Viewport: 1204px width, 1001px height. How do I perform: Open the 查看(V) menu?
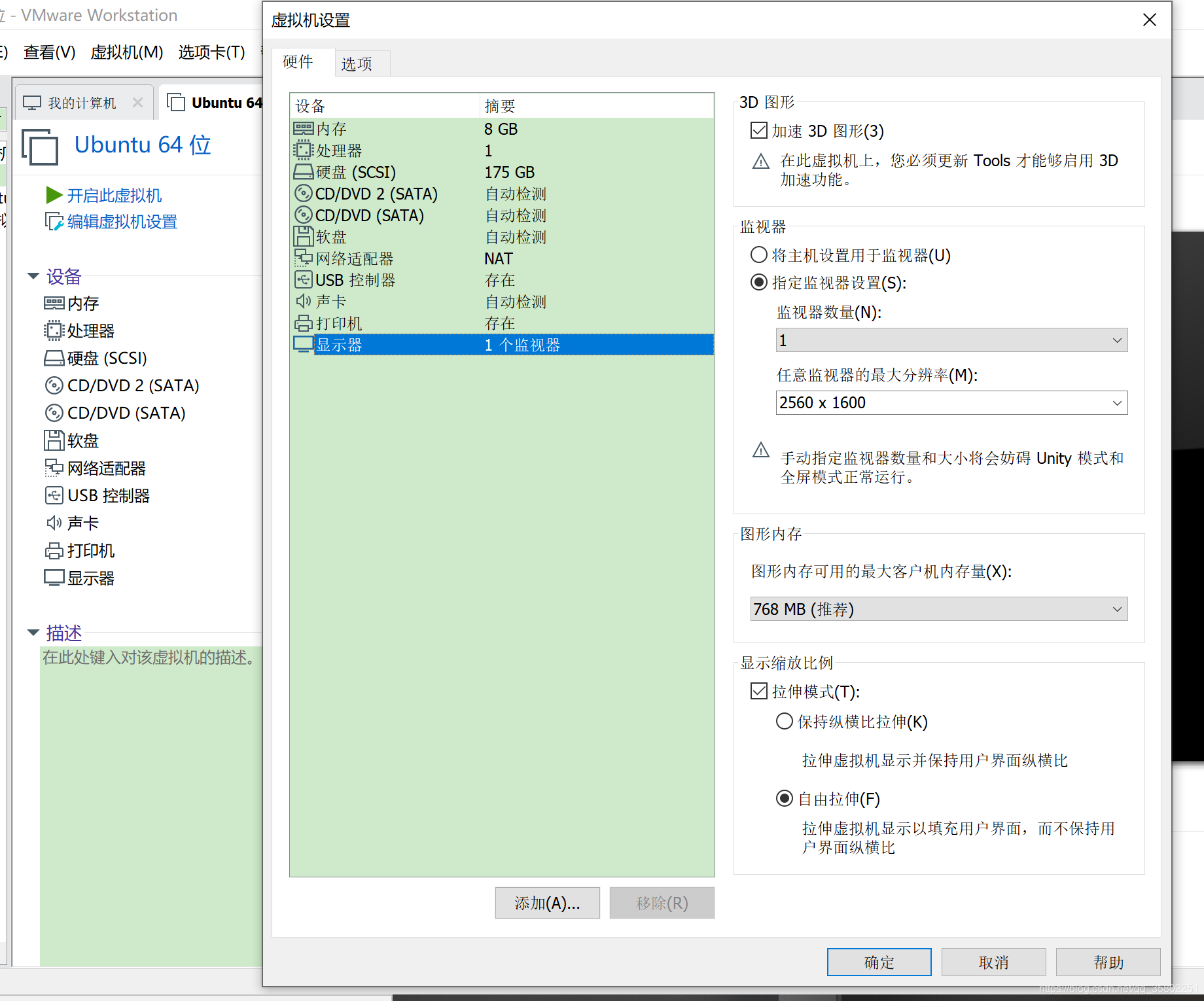(50, 52)
